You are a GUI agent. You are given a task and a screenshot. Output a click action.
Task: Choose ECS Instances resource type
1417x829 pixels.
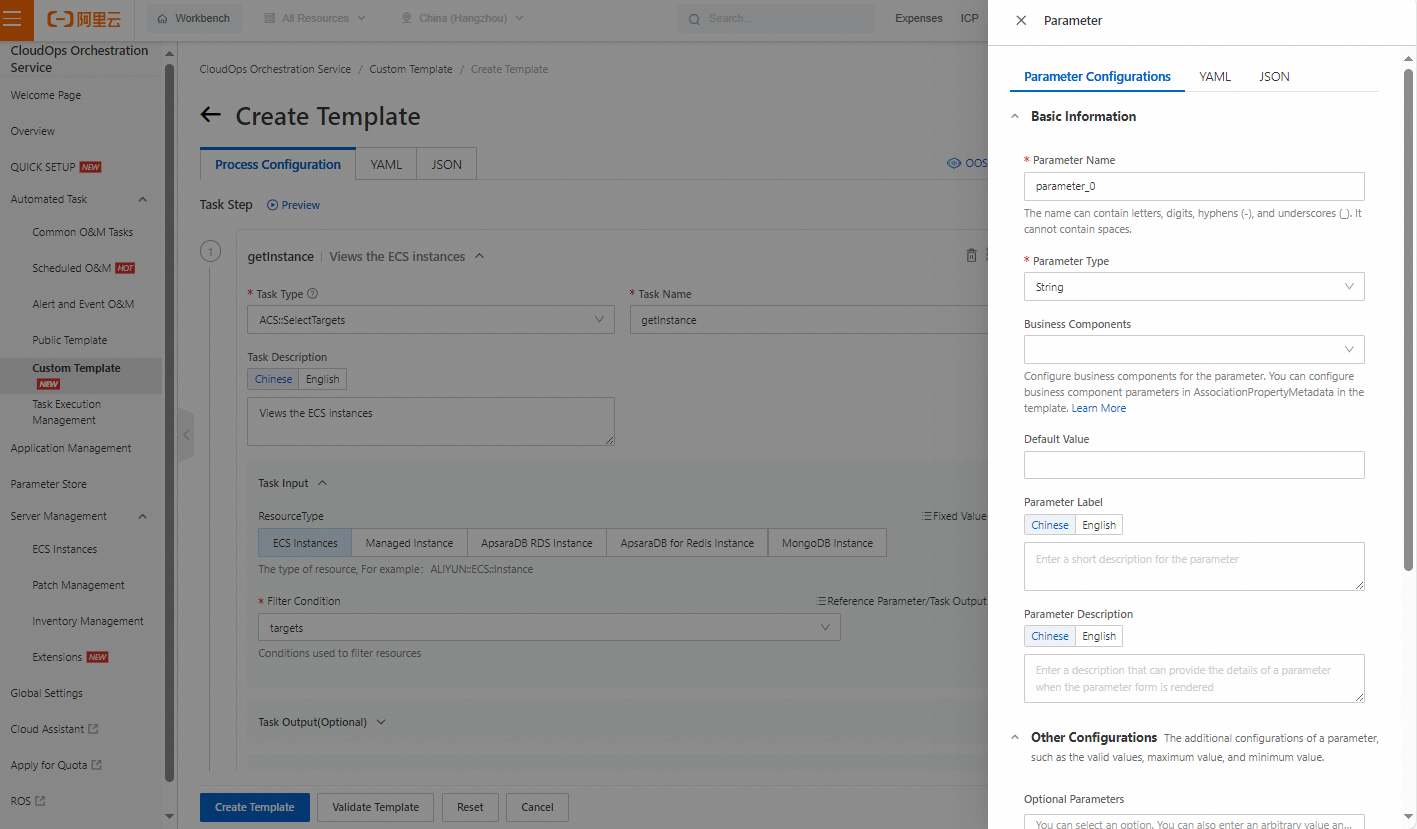tap(305, 543)
